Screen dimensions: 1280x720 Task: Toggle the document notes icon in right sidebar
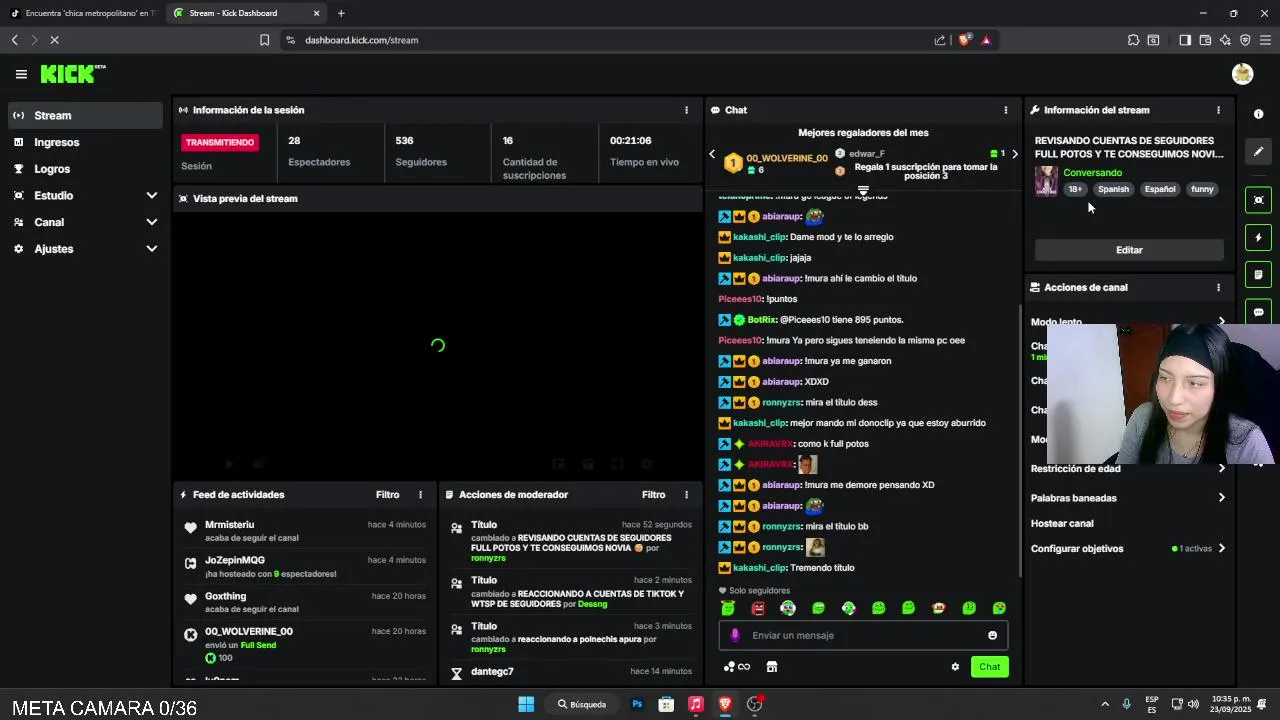click(1258, 274)
